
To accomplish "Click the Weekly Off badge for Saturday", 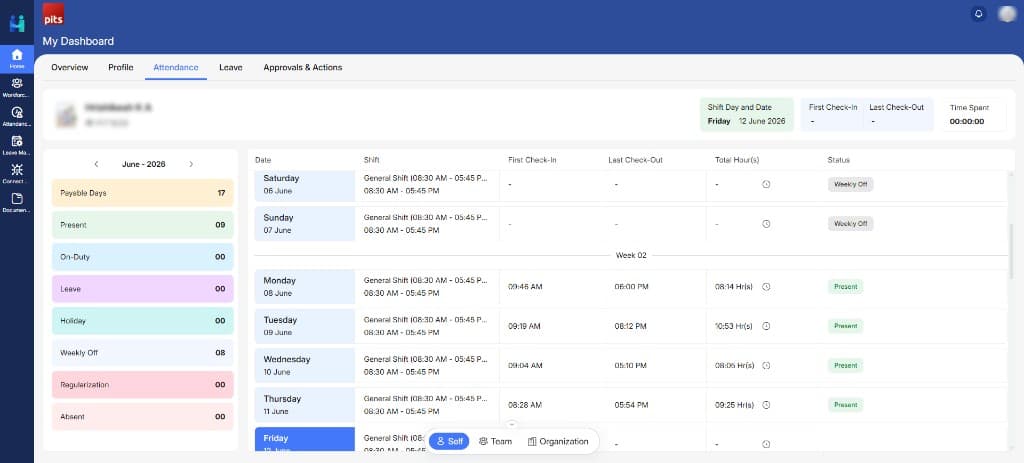I will point(850,184).
